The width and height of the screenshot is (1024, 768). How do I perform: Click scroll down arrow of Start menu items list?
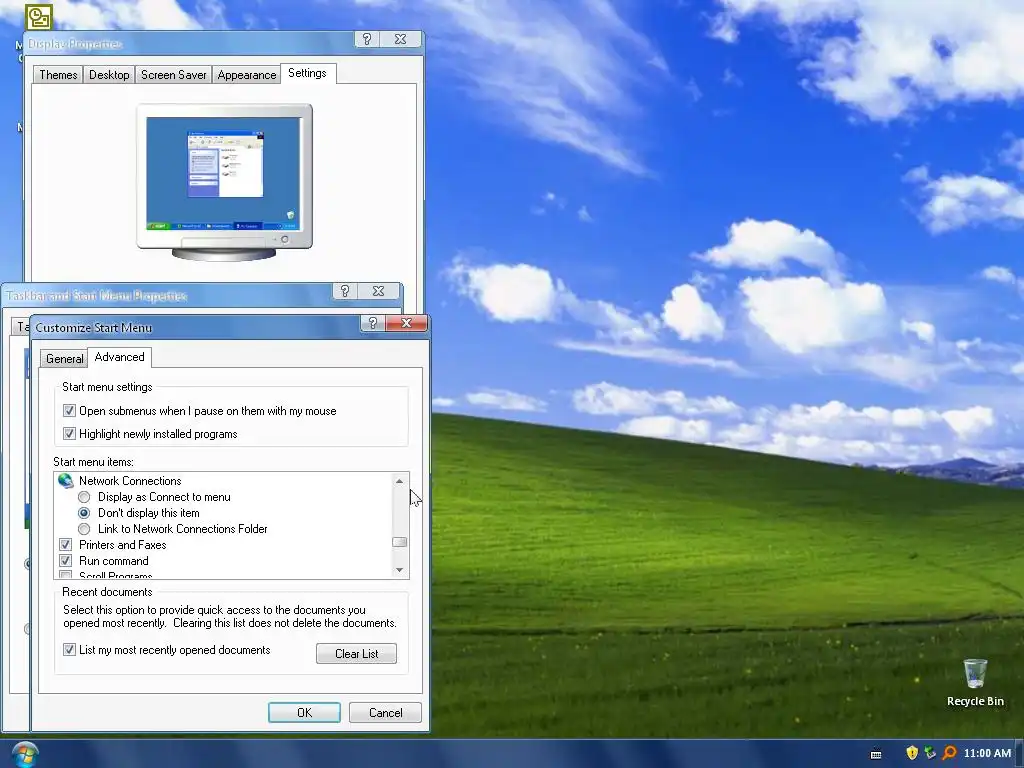click(400, 570)
